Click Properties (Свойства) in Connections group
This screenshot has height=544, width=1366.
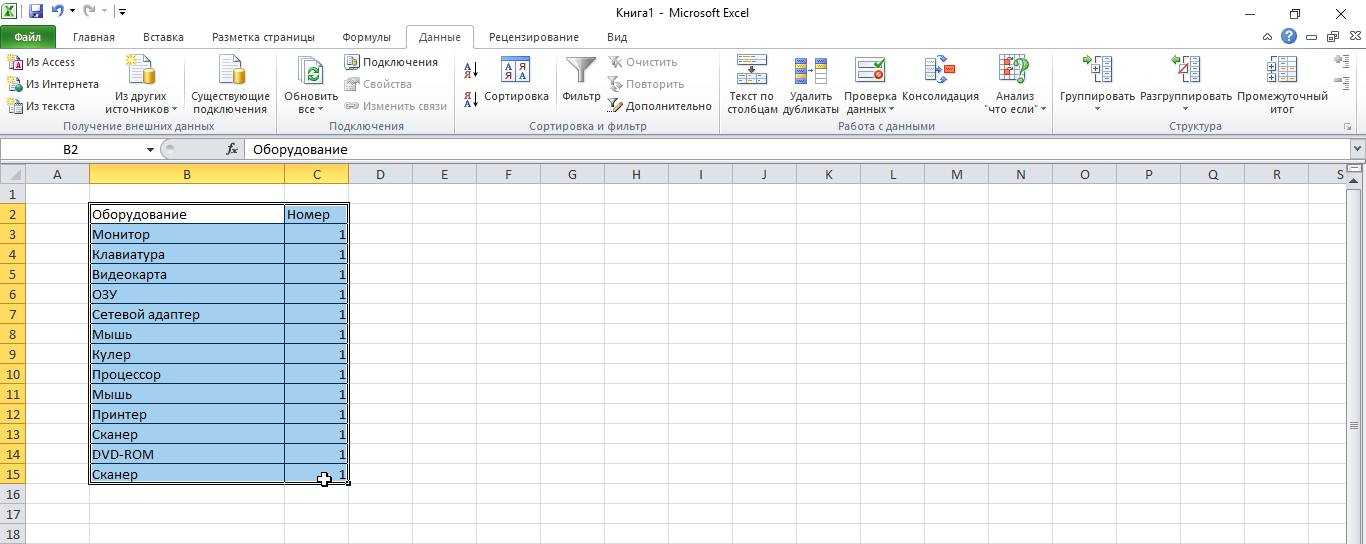point(378,84)
